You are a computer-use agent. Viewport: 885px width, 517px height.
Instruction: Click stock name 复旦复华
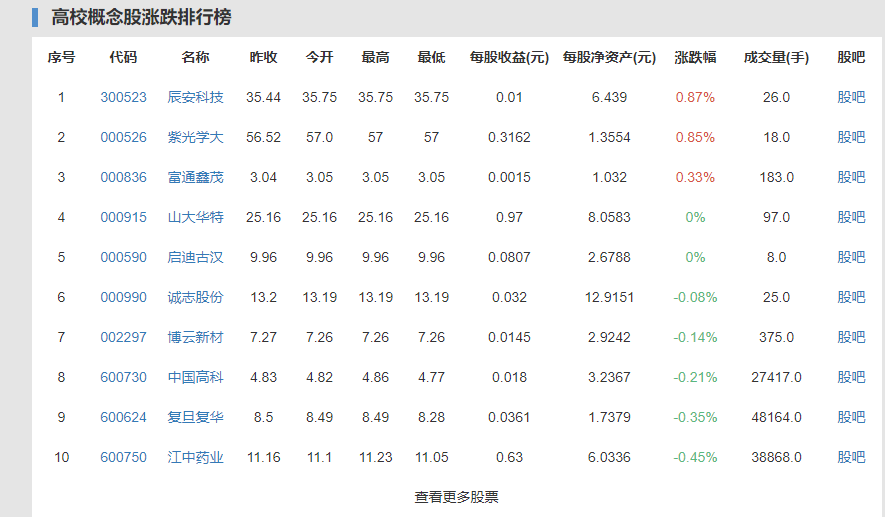[x=195, y=417]
